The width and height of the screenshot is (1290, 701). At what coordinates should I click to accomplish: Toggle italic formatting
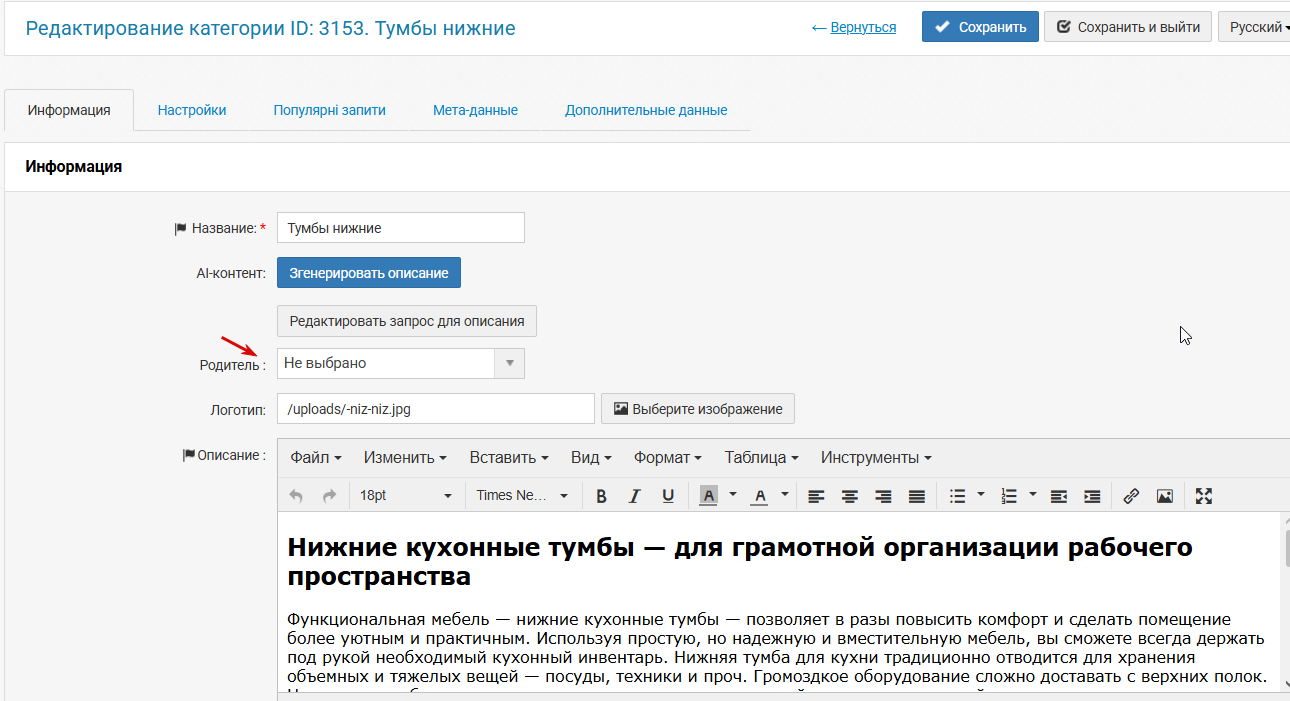635,496
